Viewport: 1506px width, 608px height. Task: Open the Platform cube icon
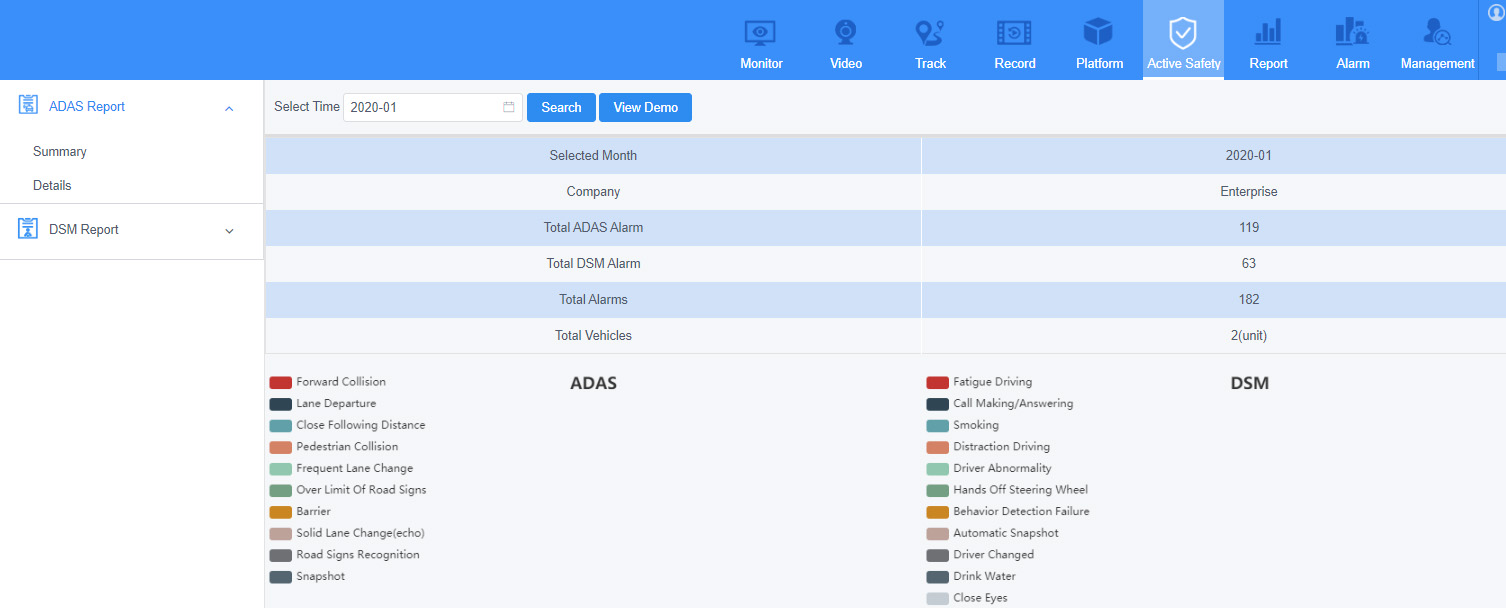[1098, 32]
